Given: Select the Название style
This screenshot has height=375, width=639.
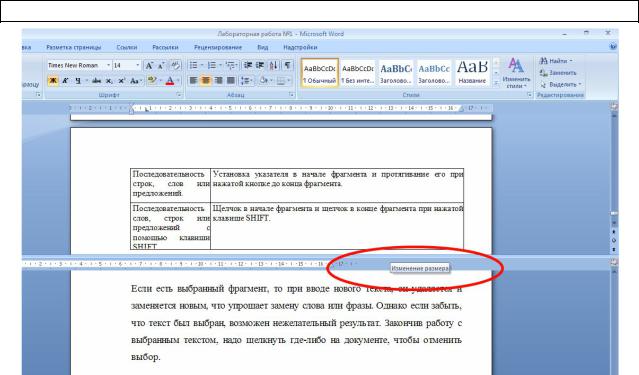Looking at the screenshot, I should pyautogui.click(x=472, y=73).
